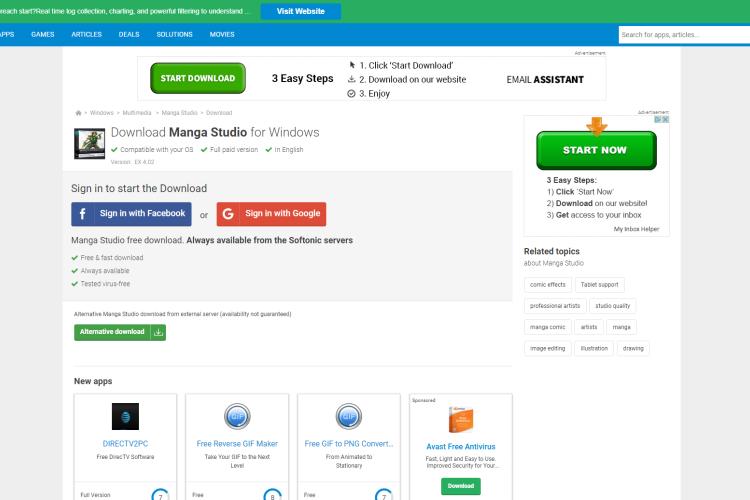
Task: Open the GAMES menu
Action: click(43, 34)
